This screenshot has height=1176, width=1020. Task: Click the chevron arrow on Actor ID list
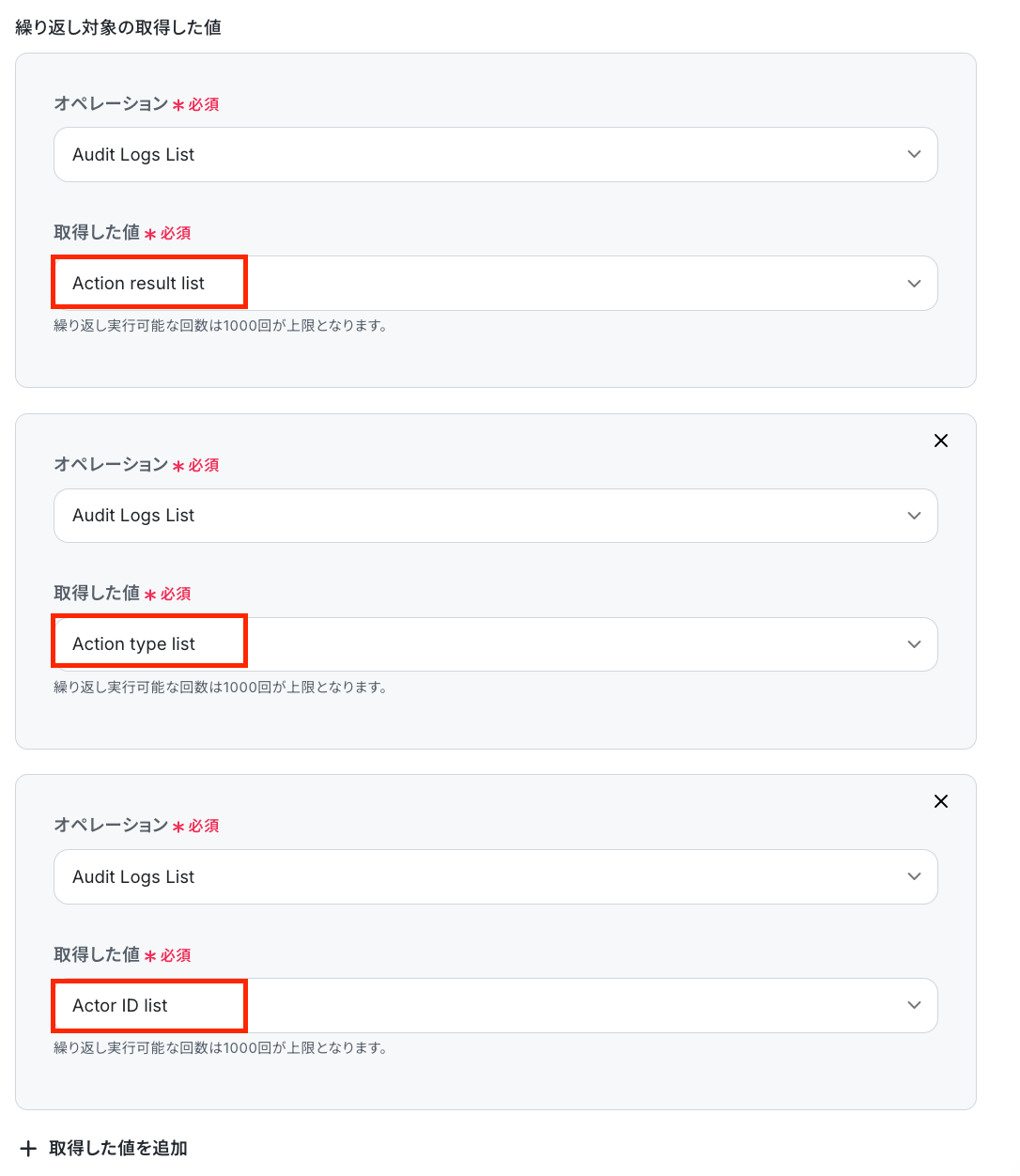point(914,1005)
